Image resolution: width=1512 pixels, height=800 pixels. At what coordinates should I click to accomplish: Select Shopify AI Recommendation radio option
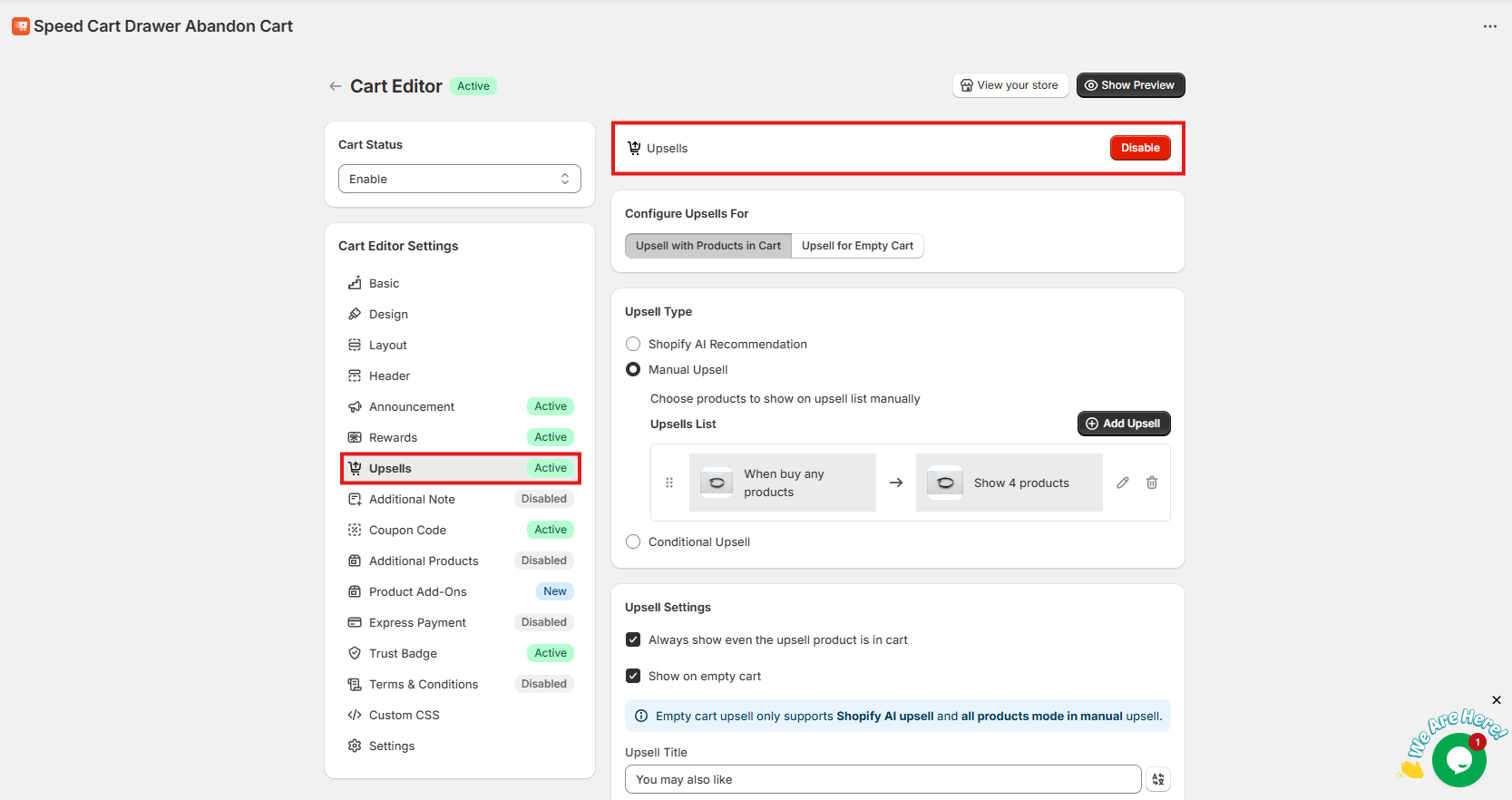(x=633, y=344)
